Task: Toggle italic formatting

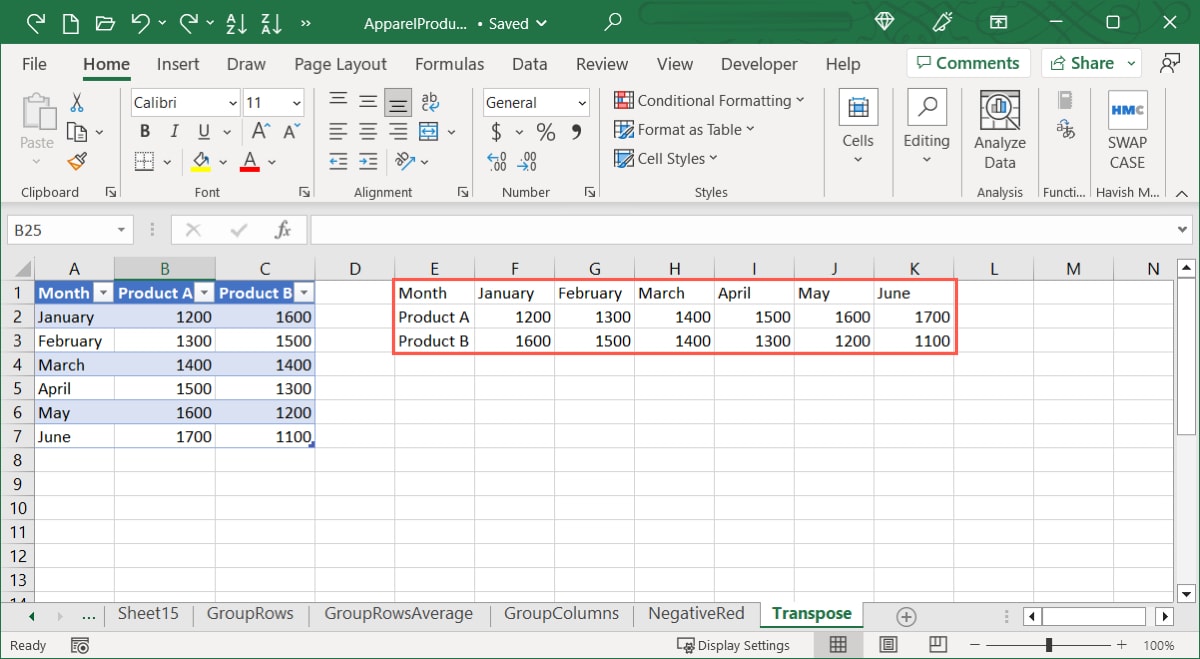Action: [172, 131]
